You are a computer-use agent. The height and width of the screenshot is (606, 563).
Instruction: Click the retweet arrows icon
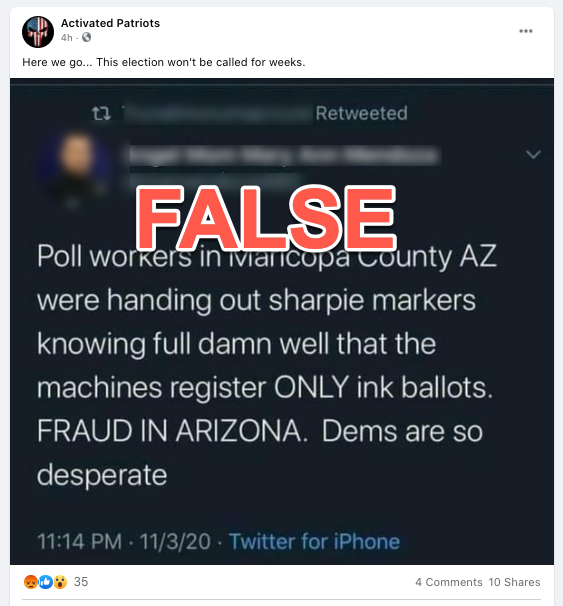102,113
